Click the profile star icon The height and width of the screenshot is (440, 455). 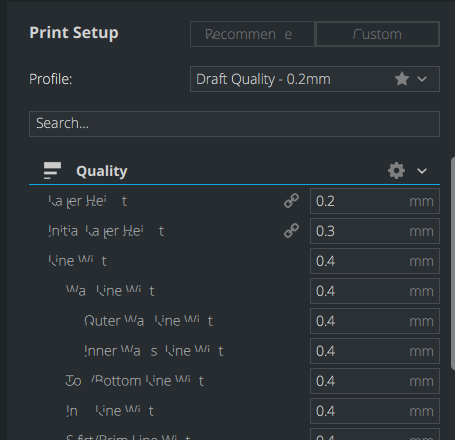pyautogui.click(x=402, y=79)
